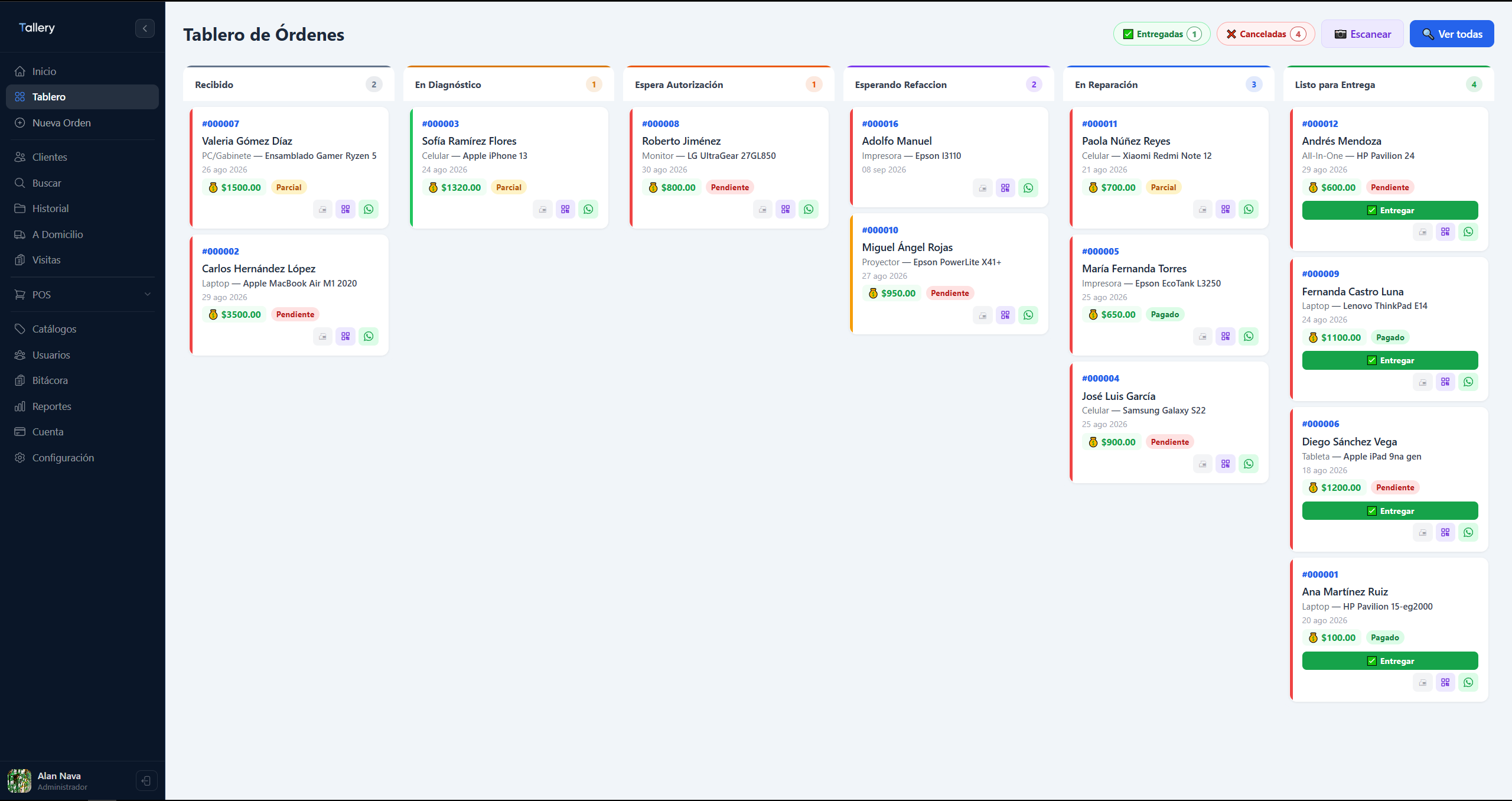This screenshot has width=1512, height=801.
Task: Open Catálogos from the sidebar
Action: click(82, 329)
